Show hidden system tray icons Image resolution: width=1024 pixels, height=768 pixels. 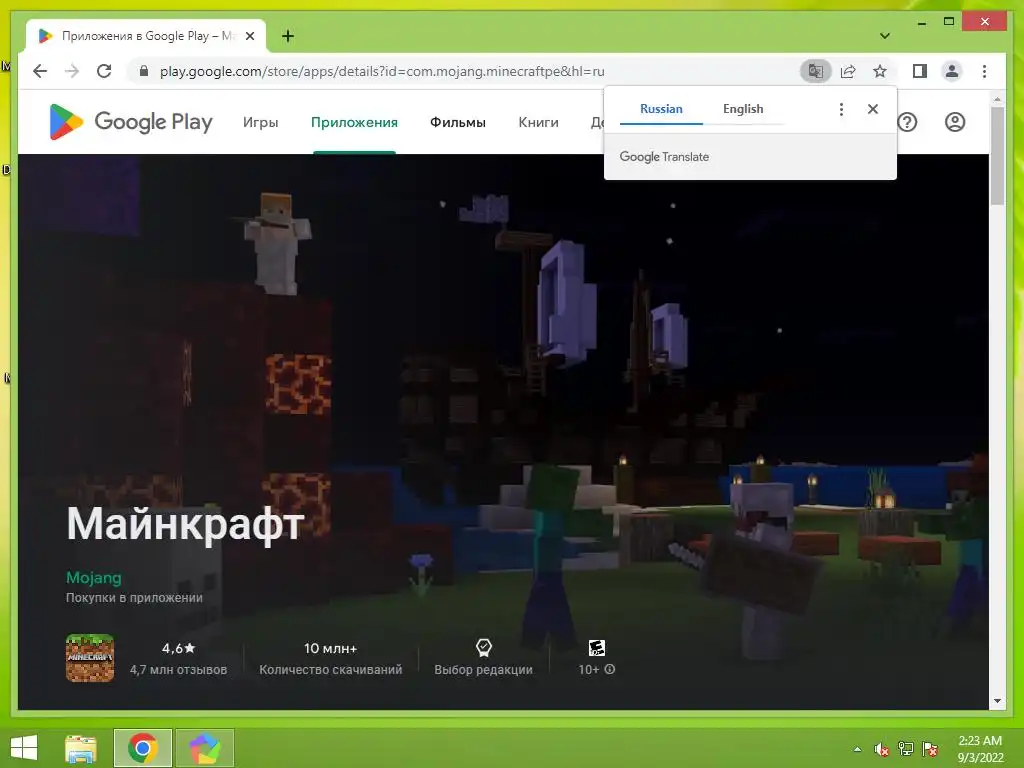click(857, 749)
